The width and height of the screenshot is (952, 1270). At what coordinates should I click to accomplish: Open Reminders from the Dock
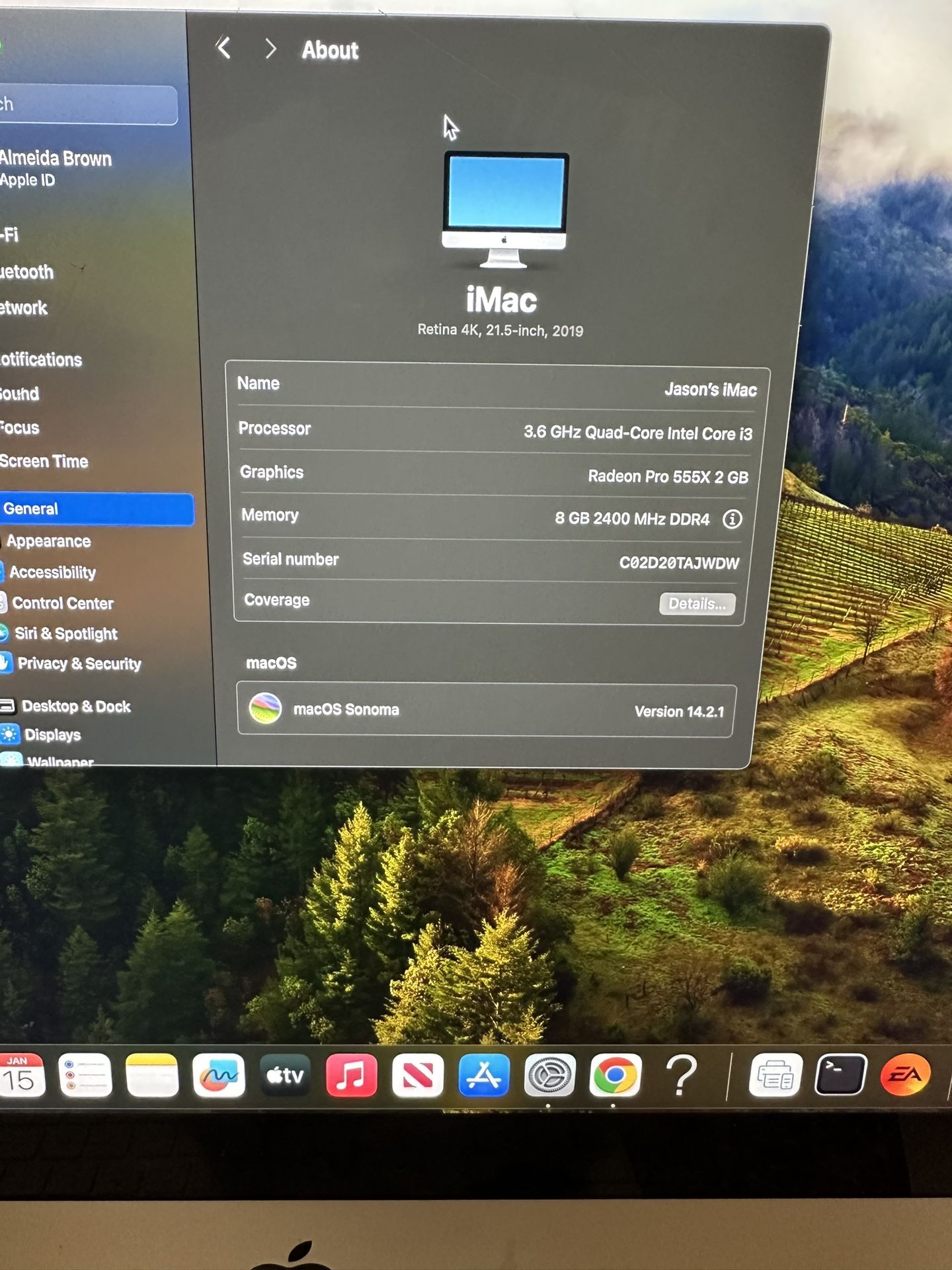(85, 1075)
